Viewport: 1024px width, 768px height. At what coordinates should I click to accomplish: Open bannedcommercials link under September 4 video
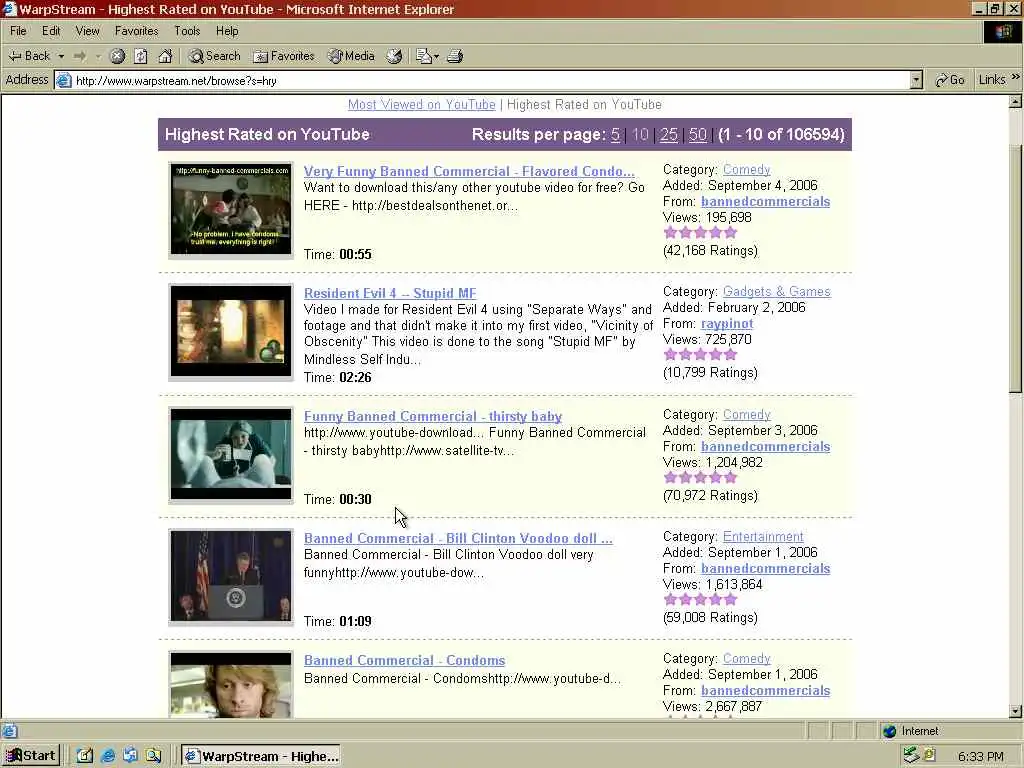[765, 201]
